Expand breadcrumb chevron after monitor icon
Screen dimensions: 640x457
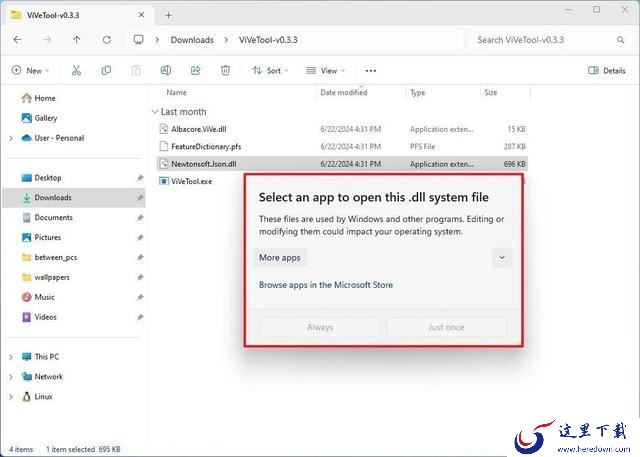pyautogui.click(x=157, y=40)
